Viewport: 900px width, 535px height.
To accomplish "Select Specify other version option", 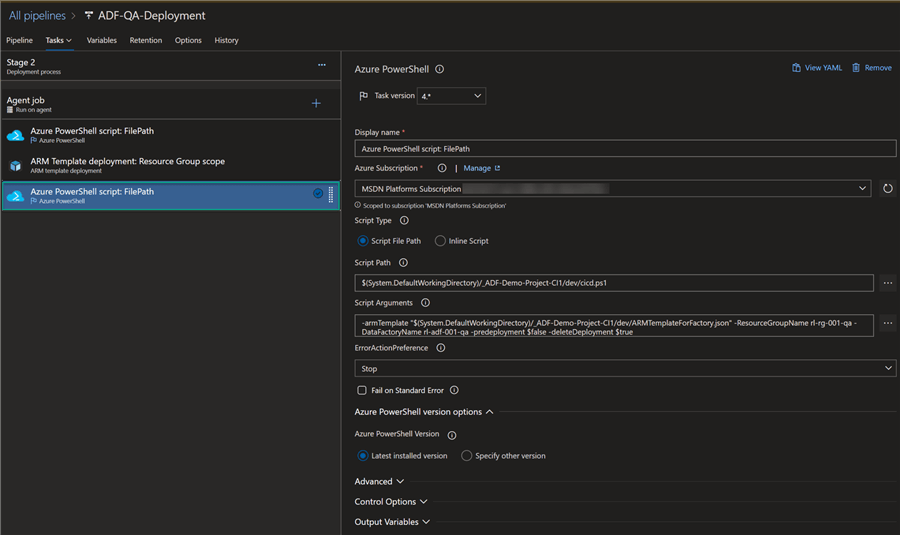I will point(467,456).
